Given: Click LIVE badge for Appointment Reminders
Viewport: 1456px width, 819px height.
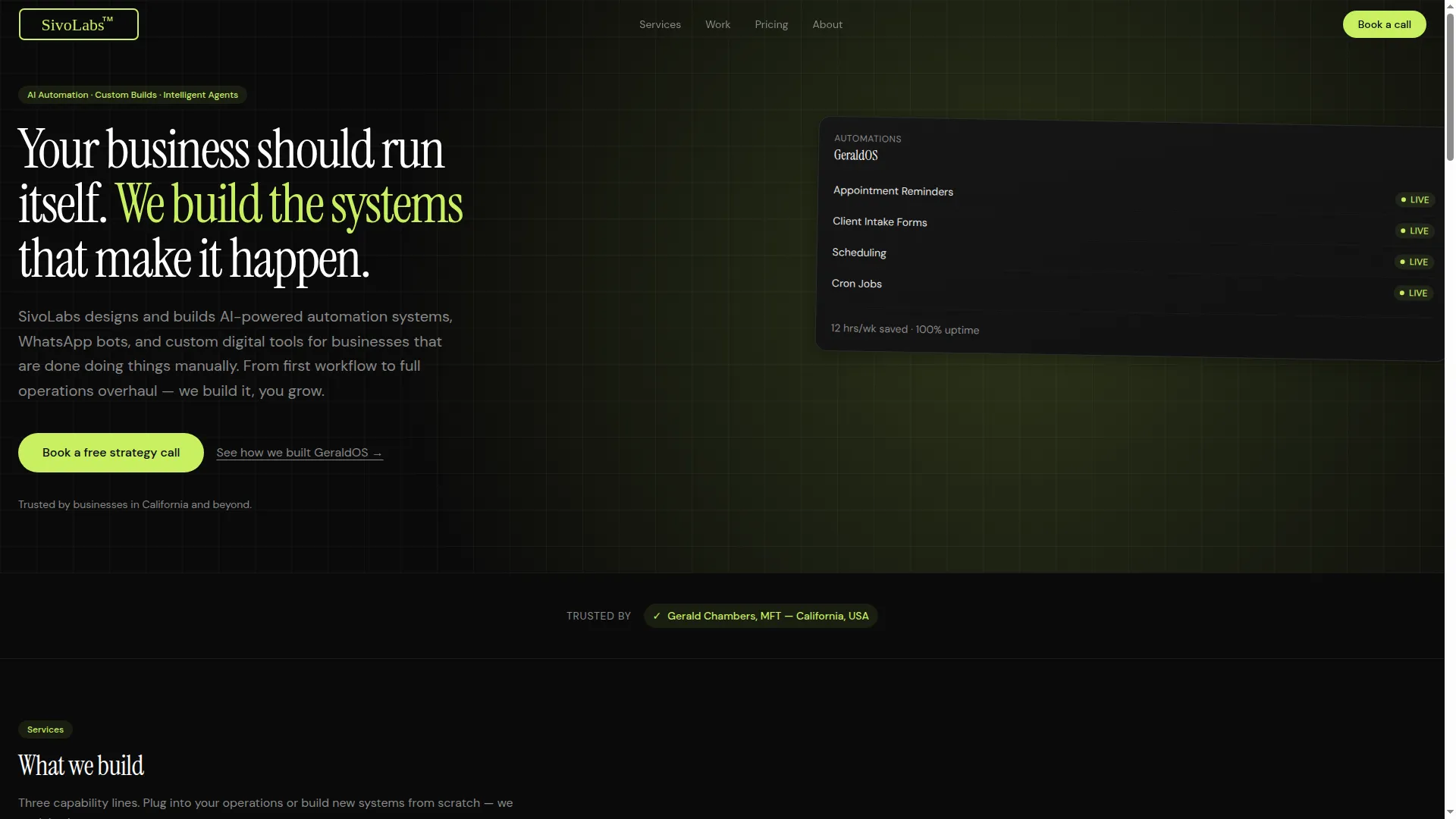Looking at the screenshot, I should click(1415, 200).
